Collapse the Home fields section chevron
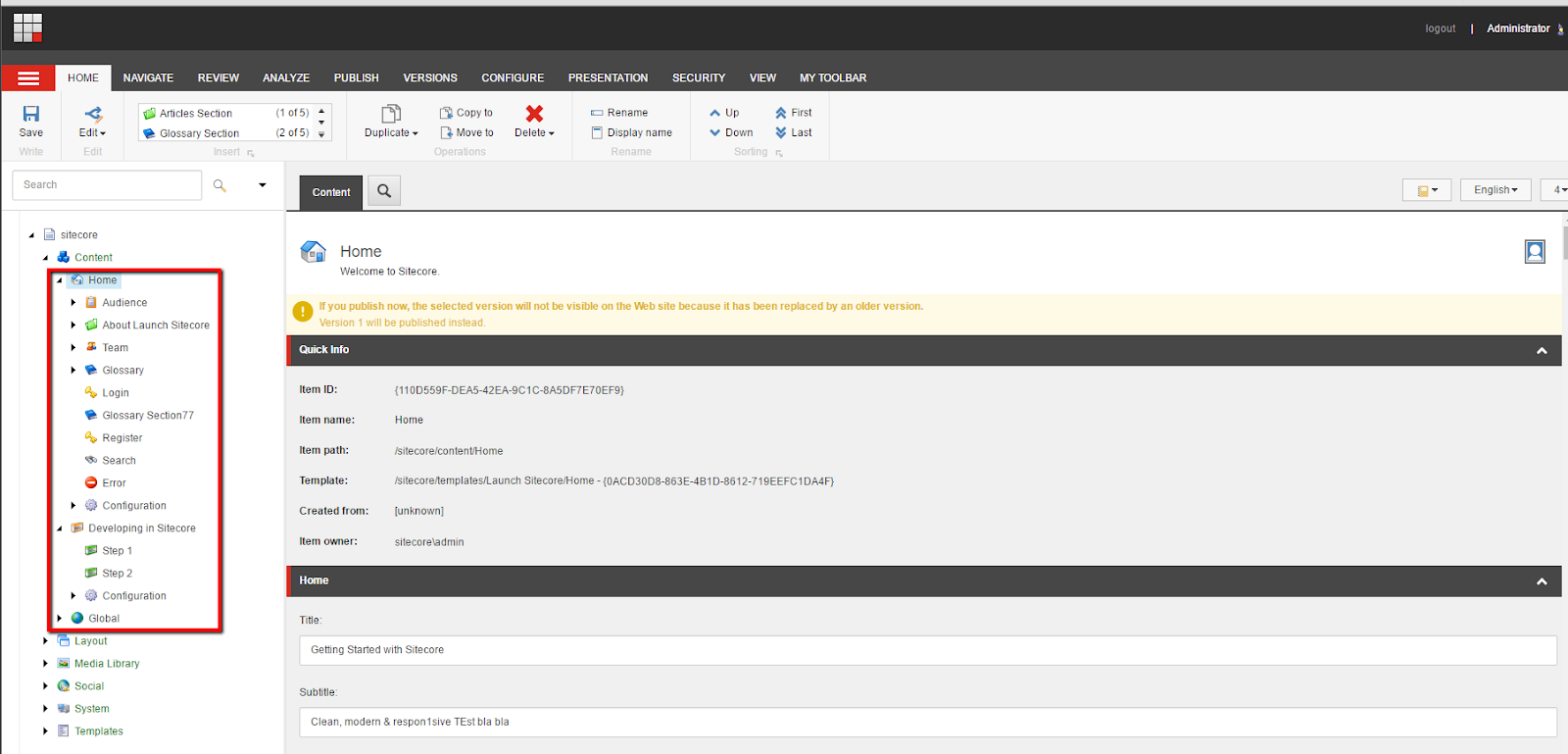Viewport: 1568px width, 754px height. [1542, 581]
